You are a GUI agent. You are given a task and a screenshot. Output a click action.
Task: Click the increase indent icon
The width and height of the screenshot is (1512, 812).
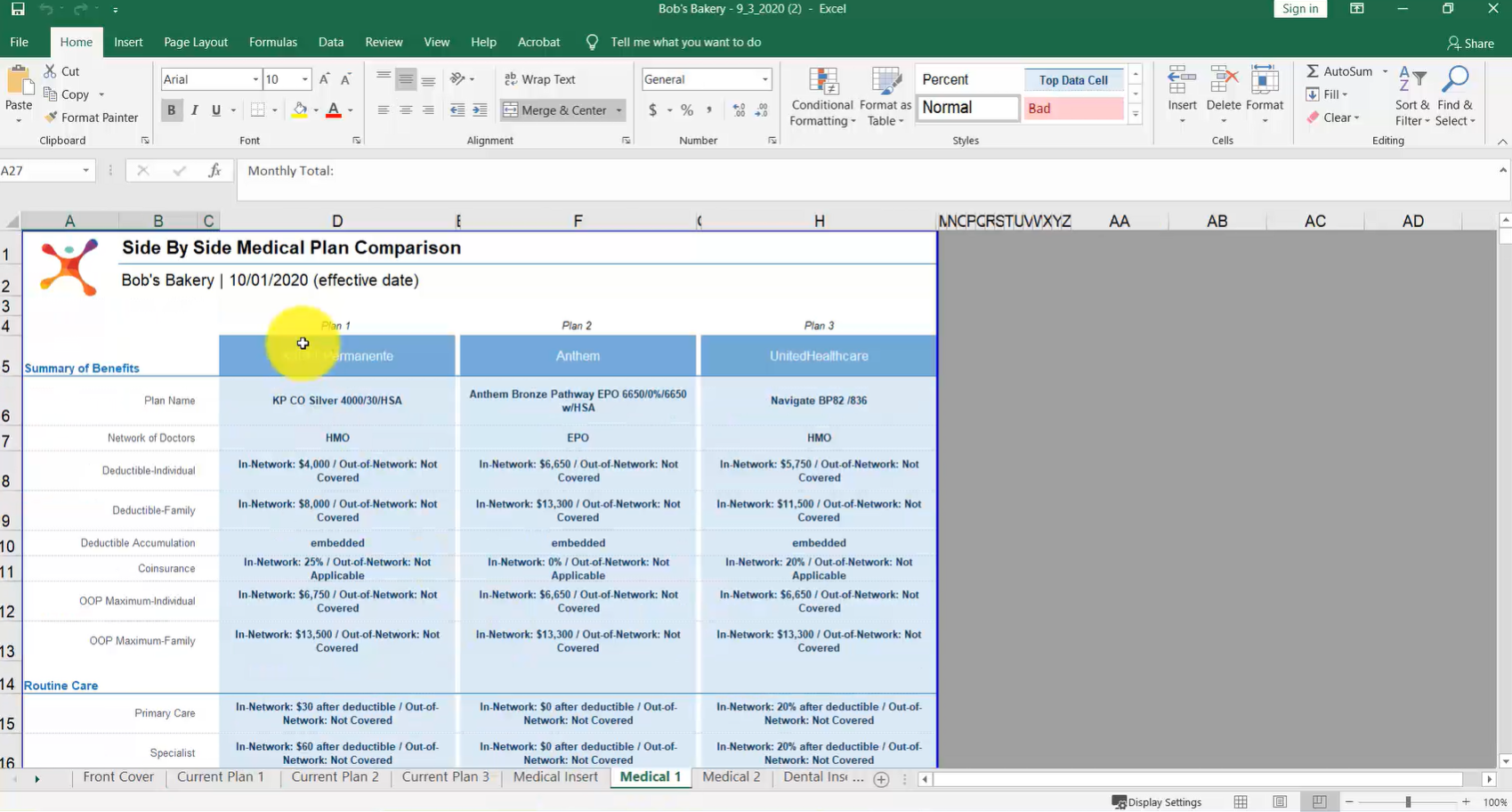pos(480,110)
